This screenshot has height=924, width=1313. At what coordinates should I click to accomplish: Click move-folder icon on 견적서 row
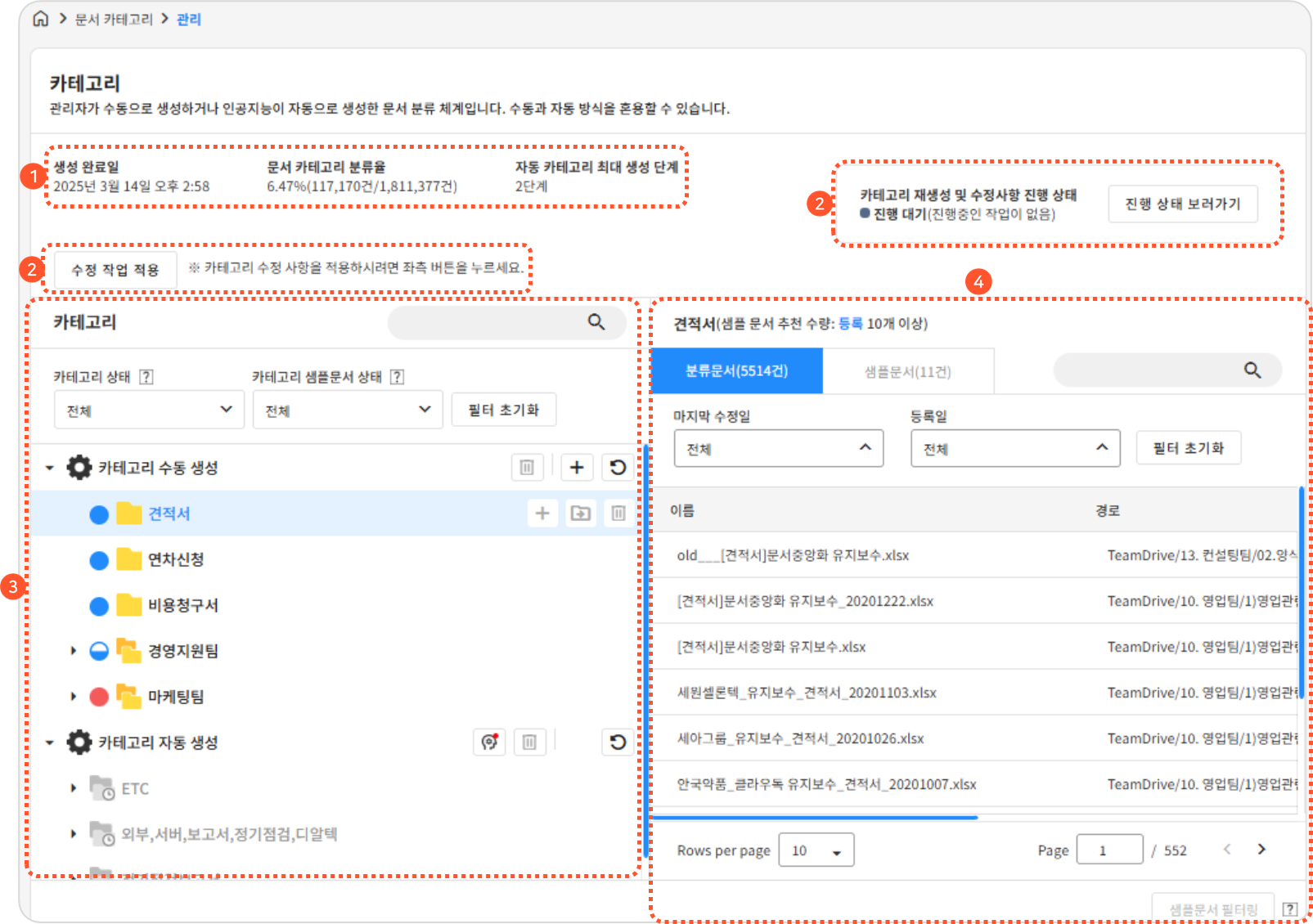tap(581, 513)
